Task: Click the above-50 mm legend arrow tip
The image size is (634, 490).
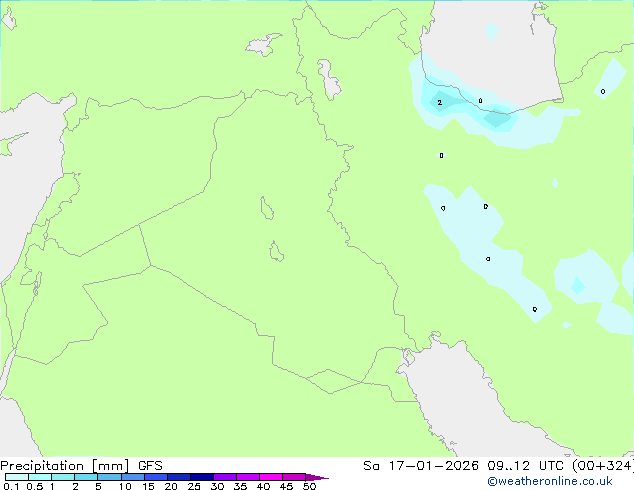Action: click(317, 477)
